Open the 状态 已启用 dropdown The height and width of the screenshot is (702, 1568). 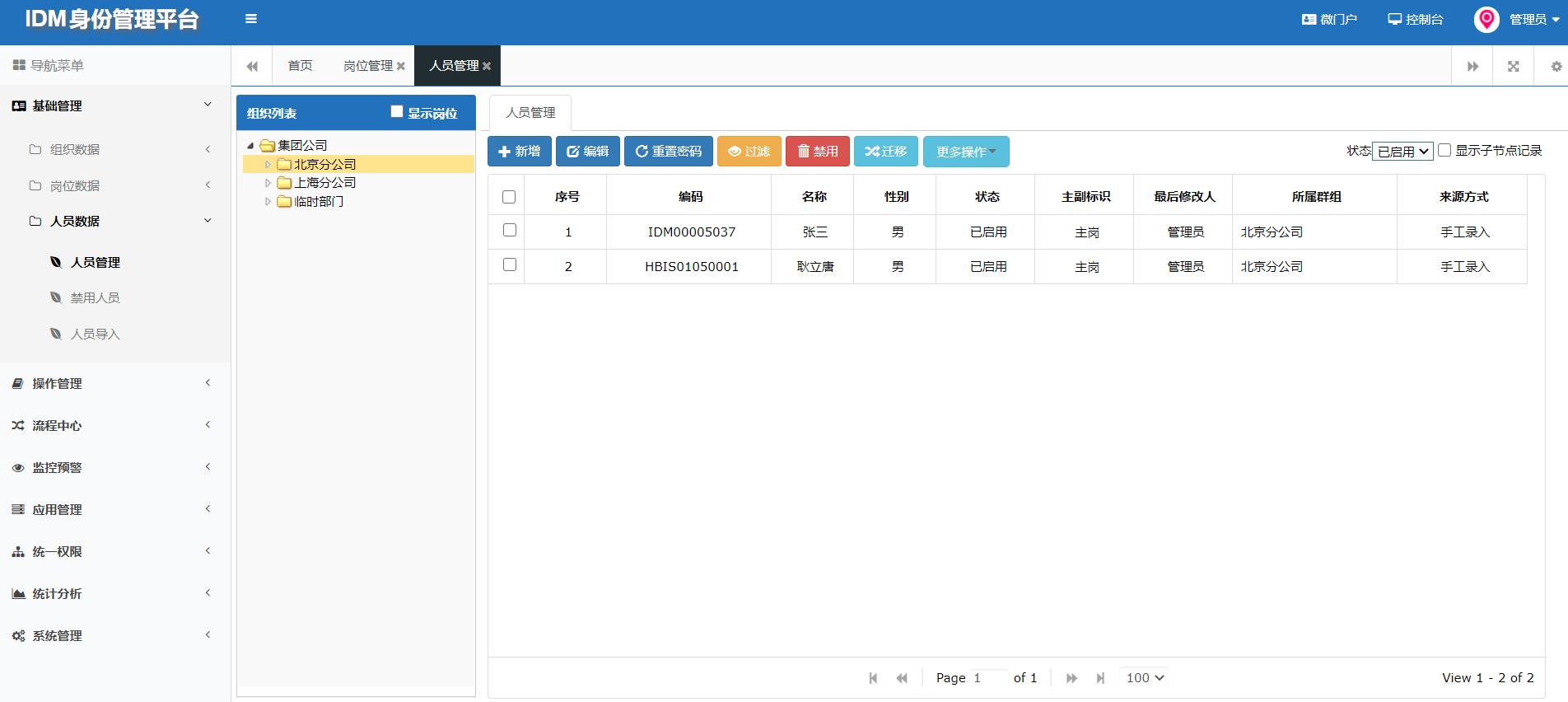point(1402,151)
